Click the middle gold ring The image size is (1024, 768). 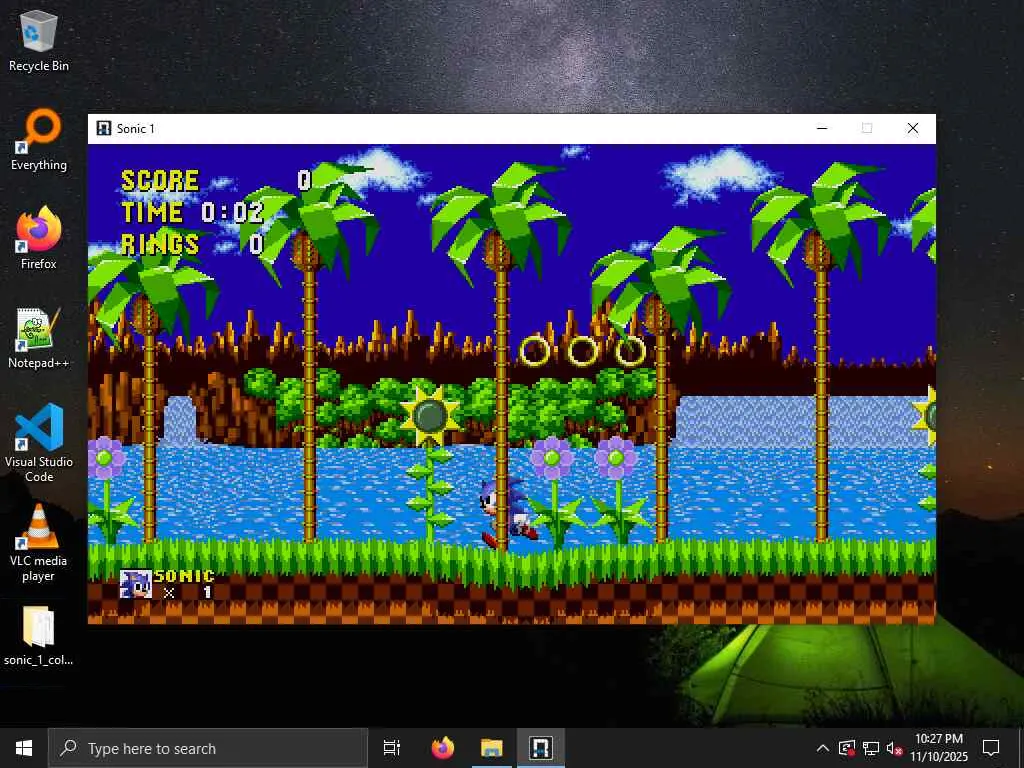tap(583, 351)
